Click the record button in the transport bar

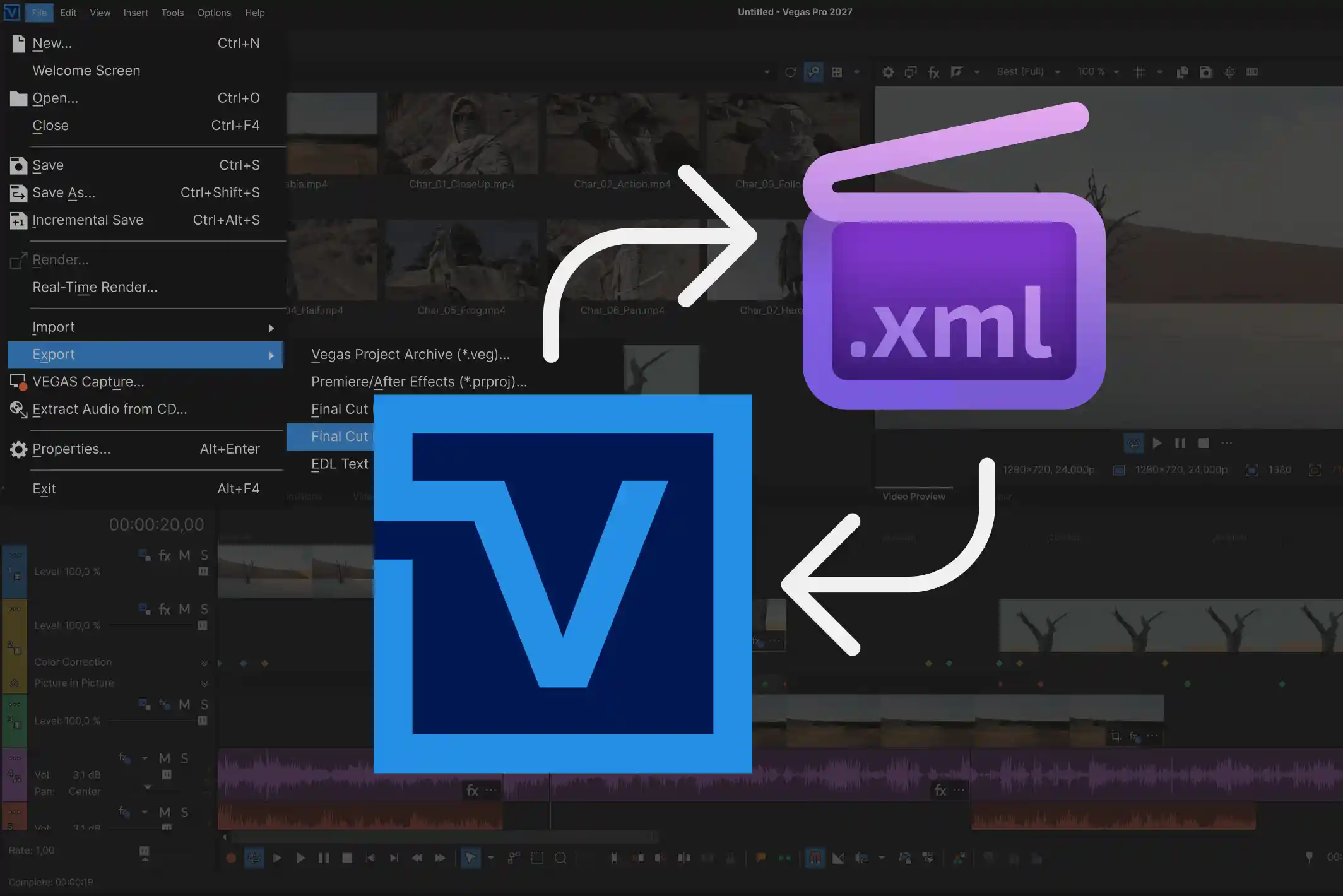coord(231,858)
